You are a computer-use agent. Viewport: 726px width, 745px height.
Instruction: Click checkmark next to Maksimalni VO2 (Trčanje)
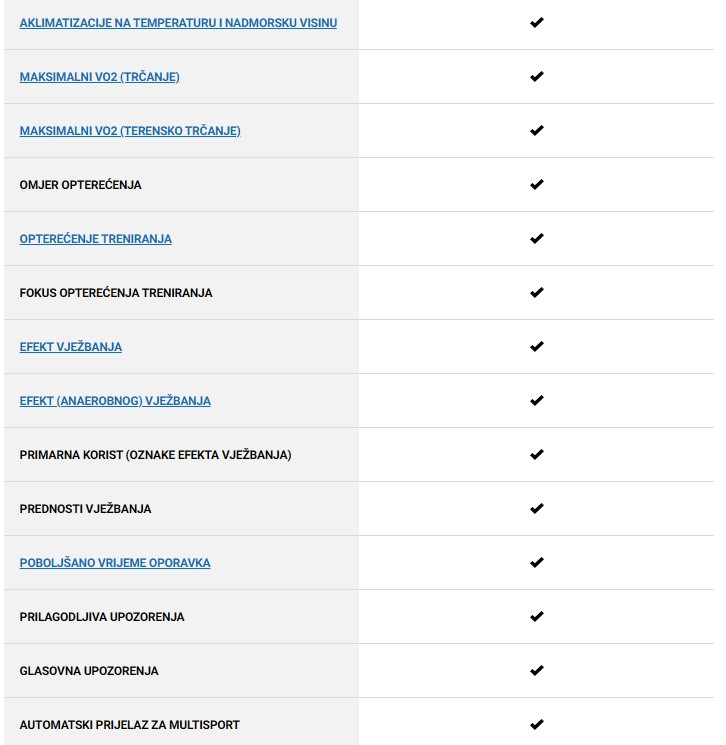(537, 76)
